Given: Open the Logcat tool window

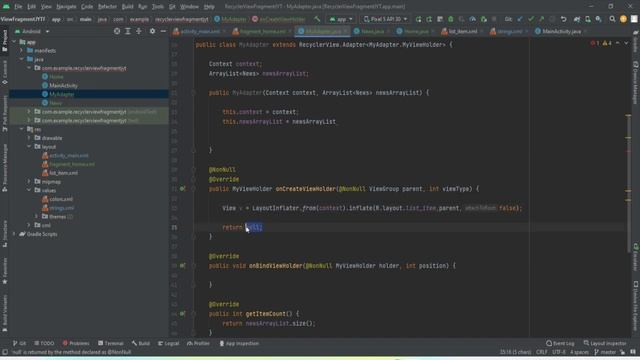Looking at the screenshot, I should pyautogui.click(x=168, y=343).
